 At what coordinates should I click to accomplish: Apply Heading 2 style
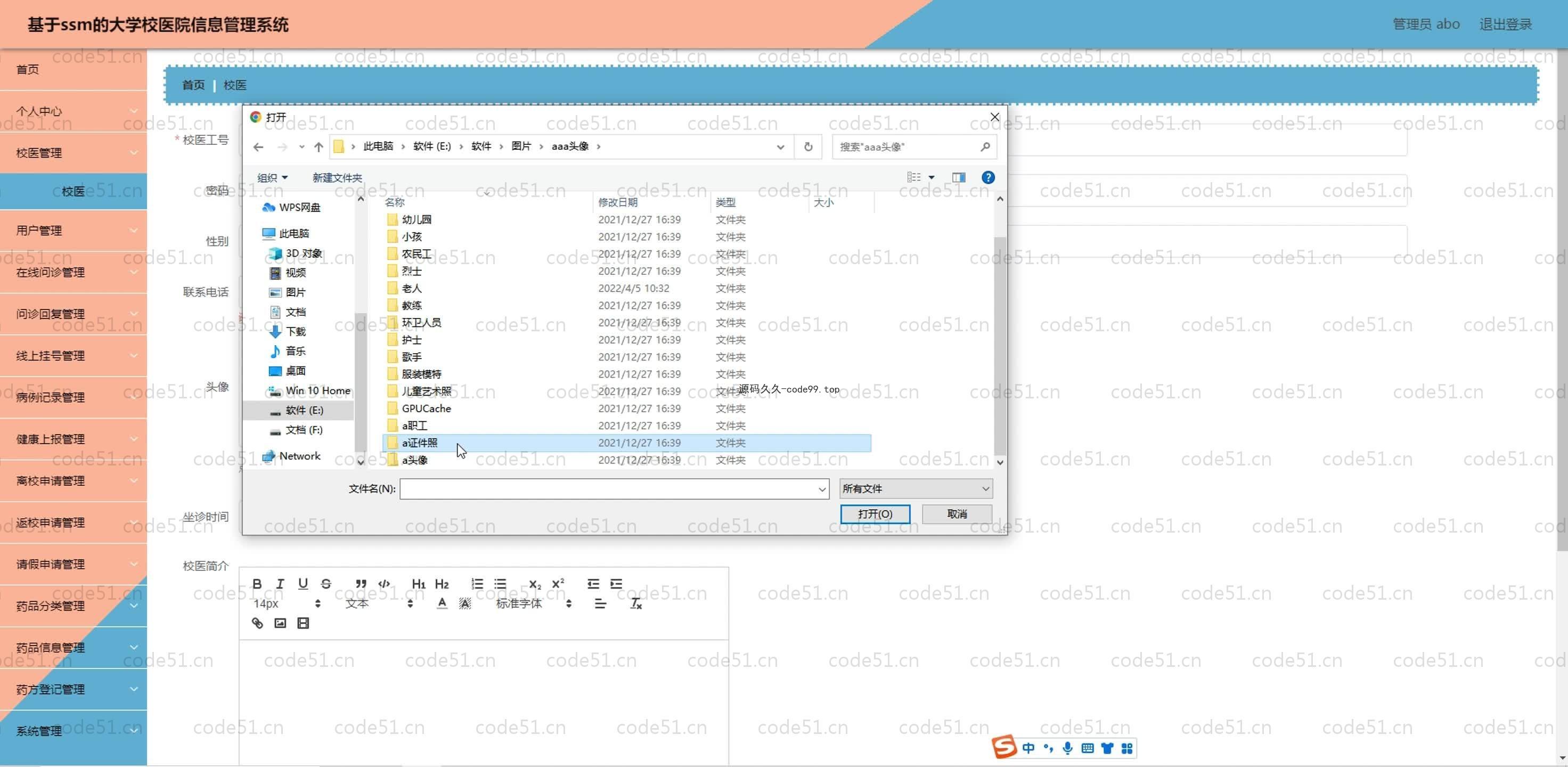(x=442, y=584)
